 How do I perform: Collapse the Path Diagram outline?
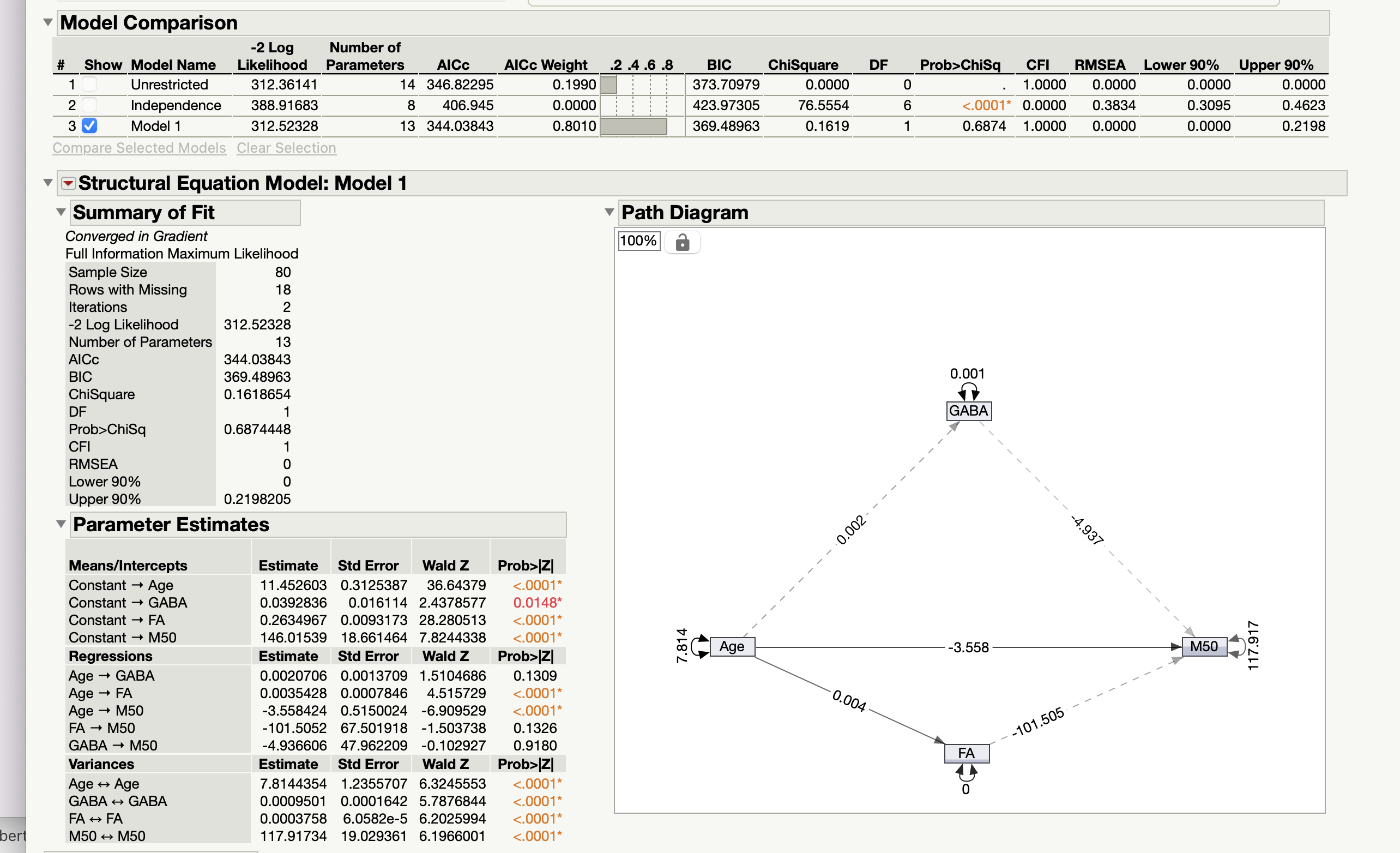tap(610, 212)
